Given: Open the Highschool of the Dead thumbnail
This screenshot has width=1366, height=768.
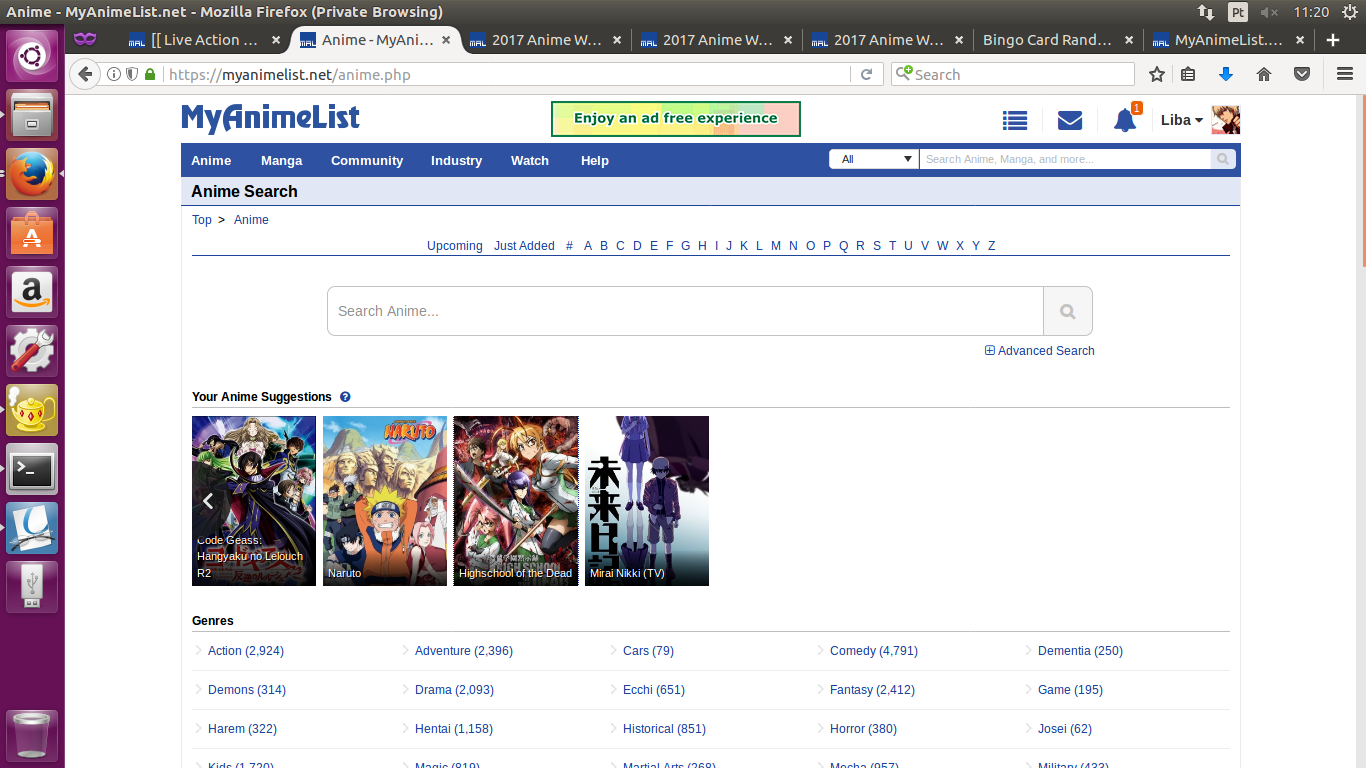Looking at the screenshot, I should pos(515,500).
